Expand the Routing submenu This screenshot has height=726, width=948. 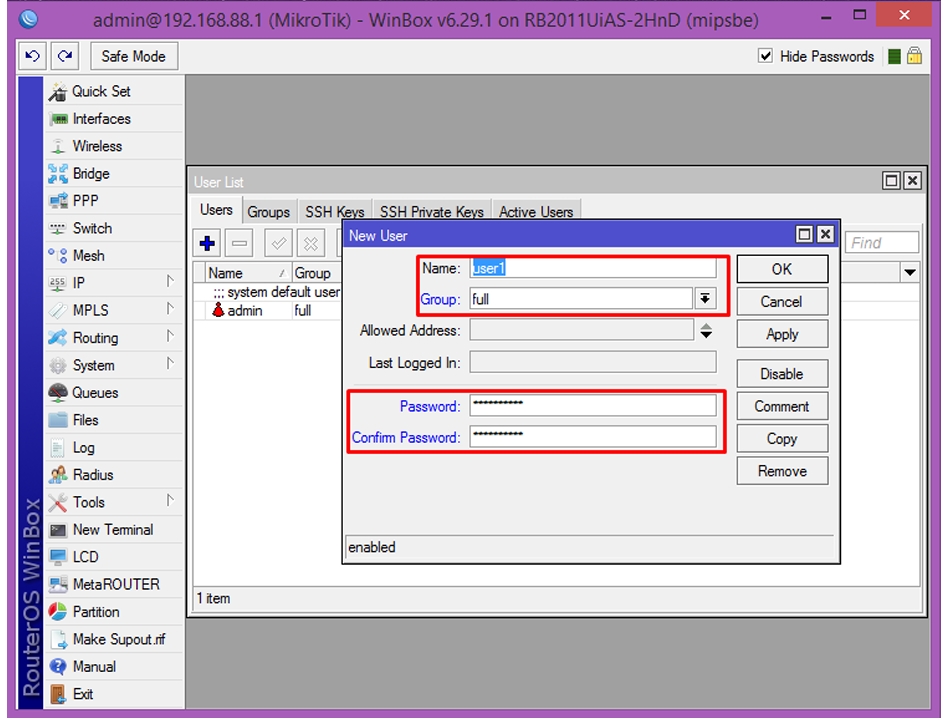click(170, 336)
